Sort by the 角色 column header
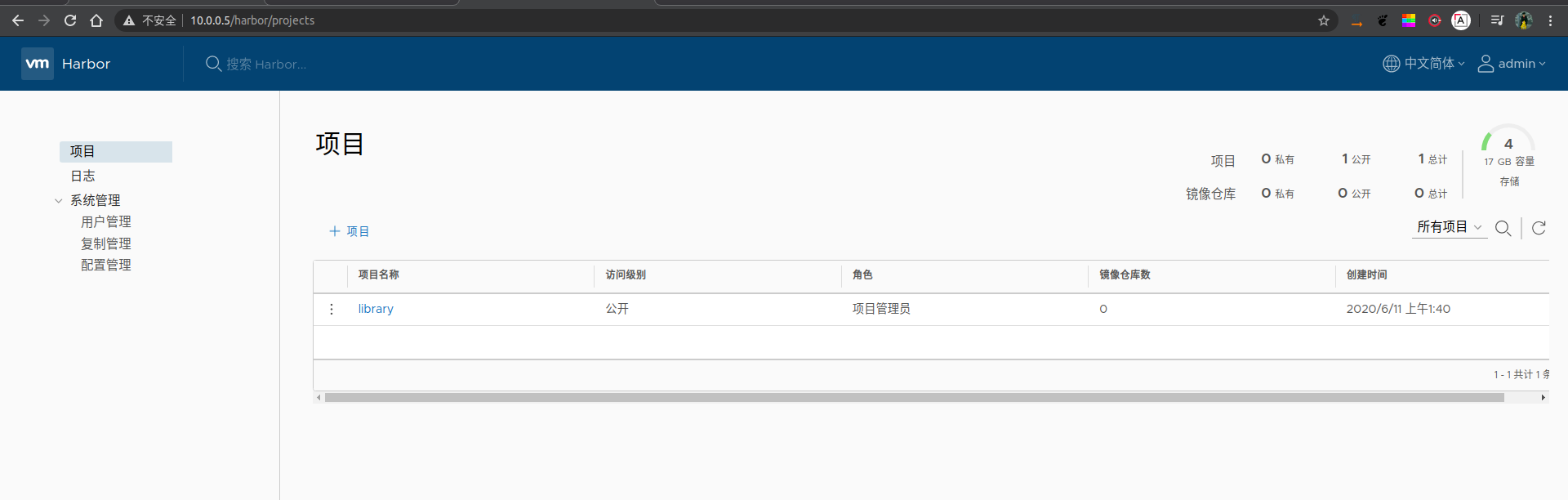The width and height of the screenshot is (1568, 500). coord(862,275)
